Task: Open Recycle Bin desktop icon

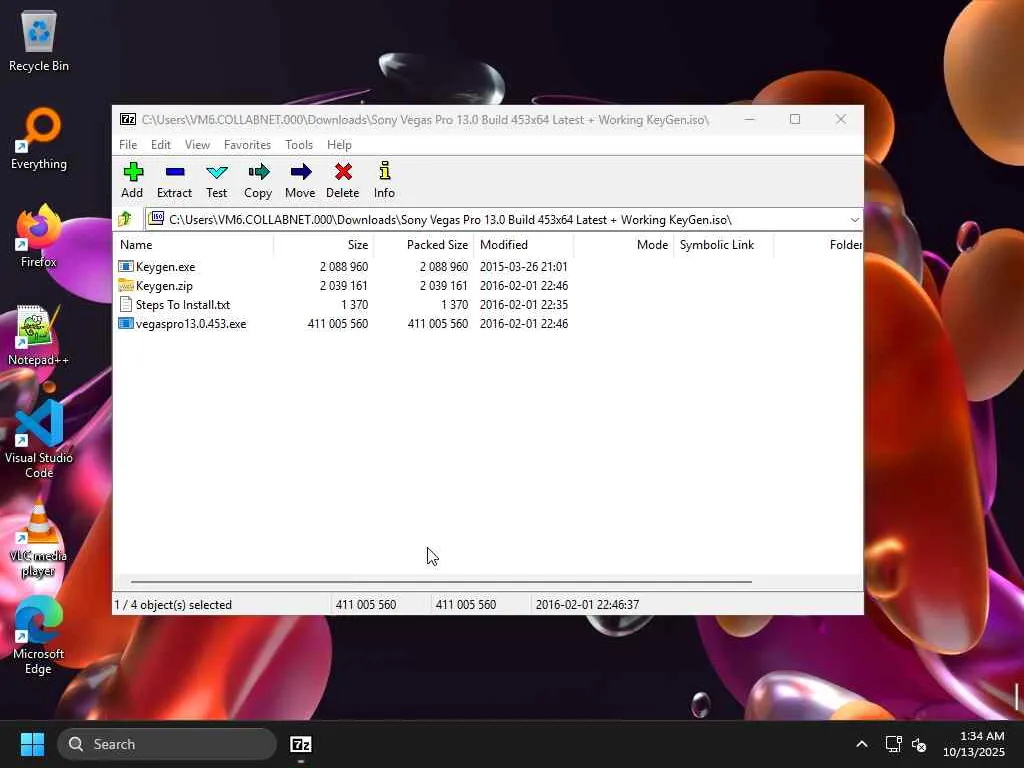Action: [x=39, y=41]
